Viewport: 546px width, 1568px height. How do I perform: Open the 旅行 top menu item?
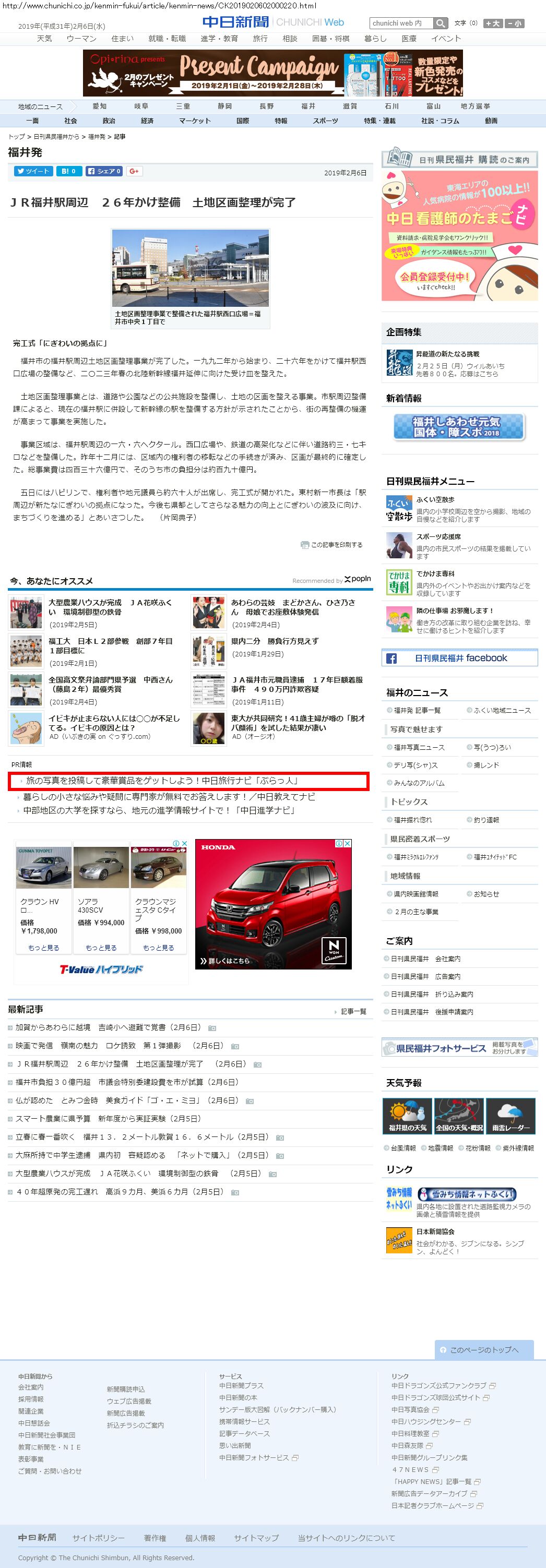[x=260, y=38]
